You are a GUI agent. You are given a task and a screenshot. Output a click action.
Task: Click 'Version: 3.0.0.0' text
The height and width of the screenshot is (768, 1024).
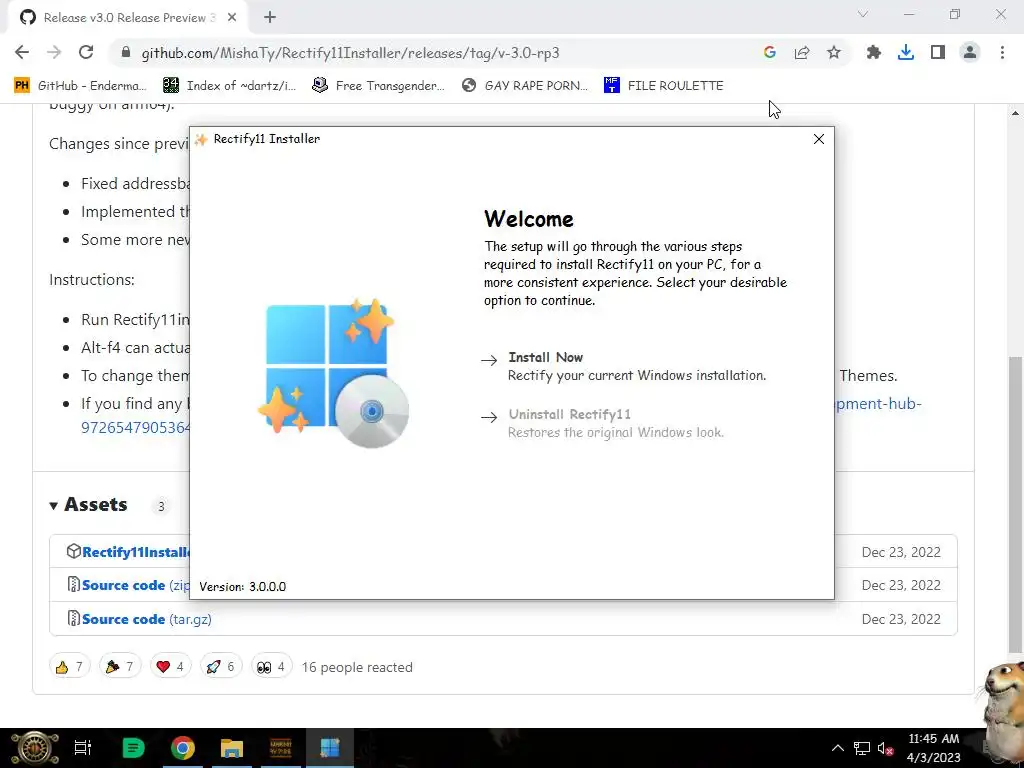coord(242,586)
